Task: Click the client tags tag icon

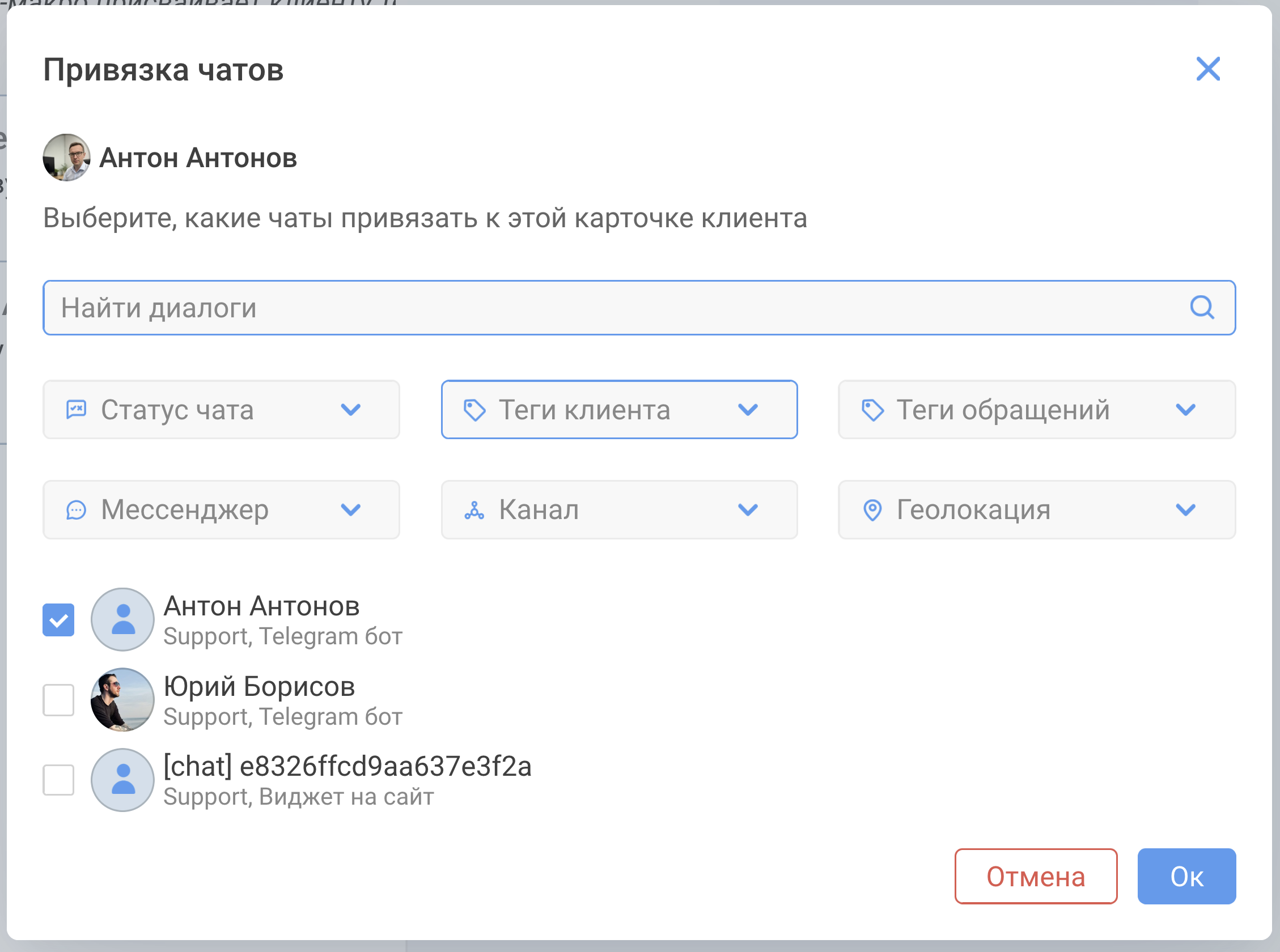Action: click(x=474, y=410)
